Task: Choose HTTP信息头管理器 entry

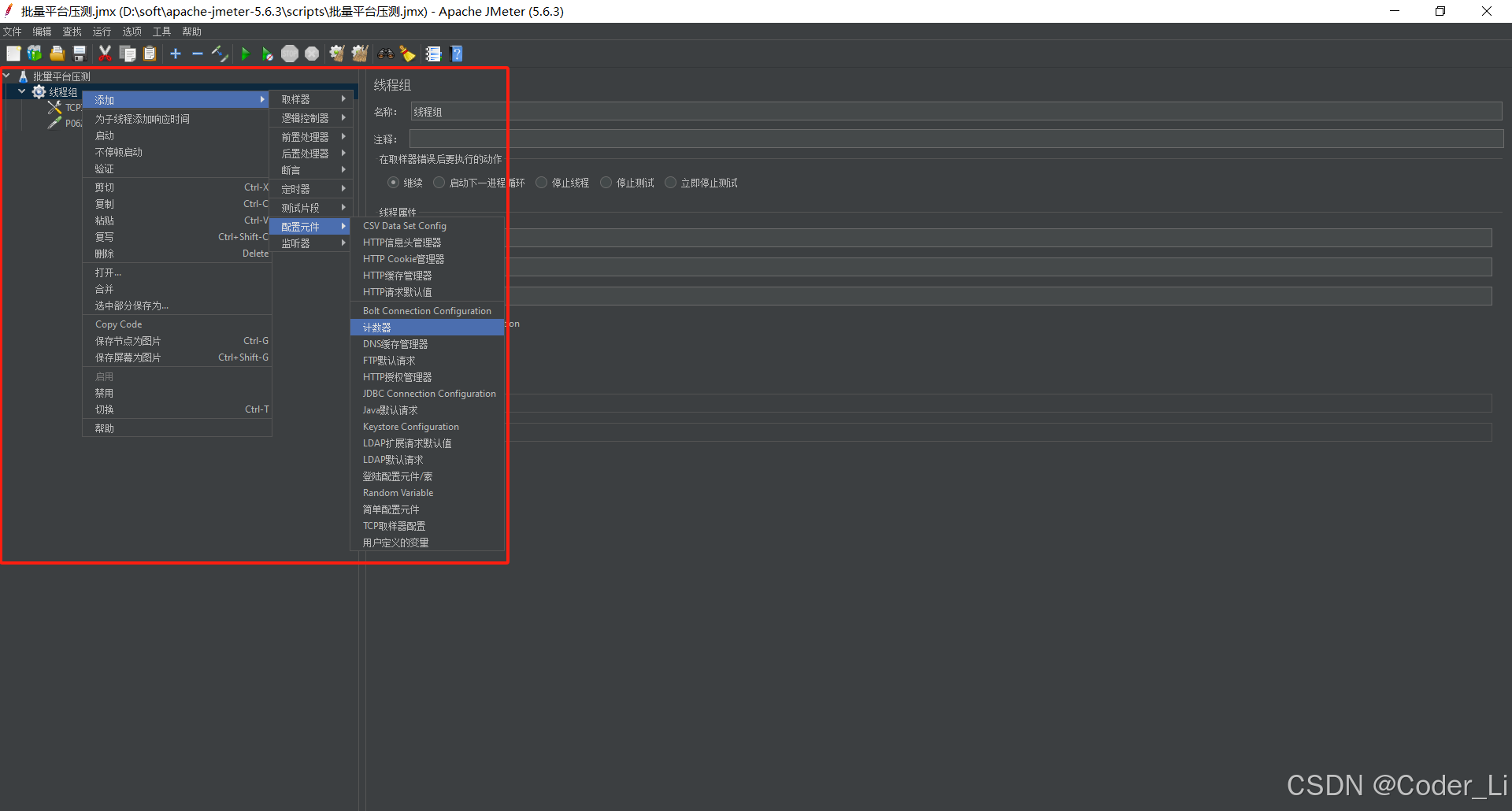Action: click(x=427, y=243)
